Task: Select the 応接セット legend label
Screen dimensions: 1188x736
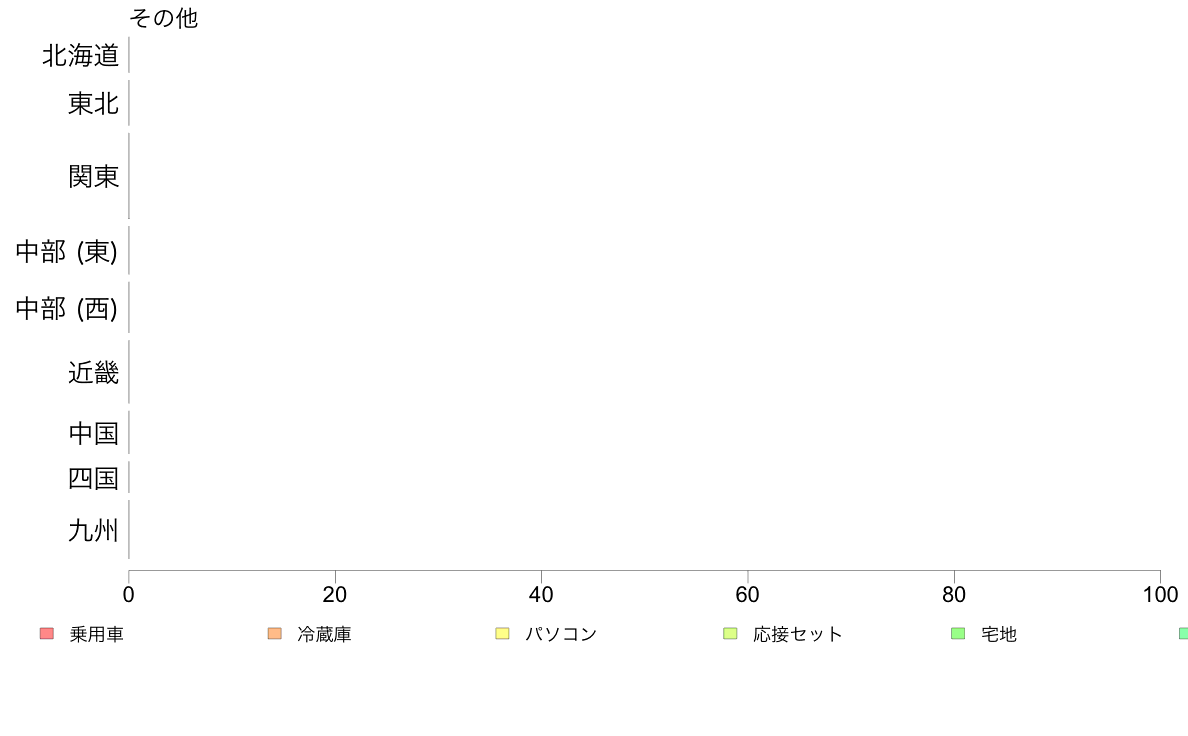Action: click(x=798, y=634)
